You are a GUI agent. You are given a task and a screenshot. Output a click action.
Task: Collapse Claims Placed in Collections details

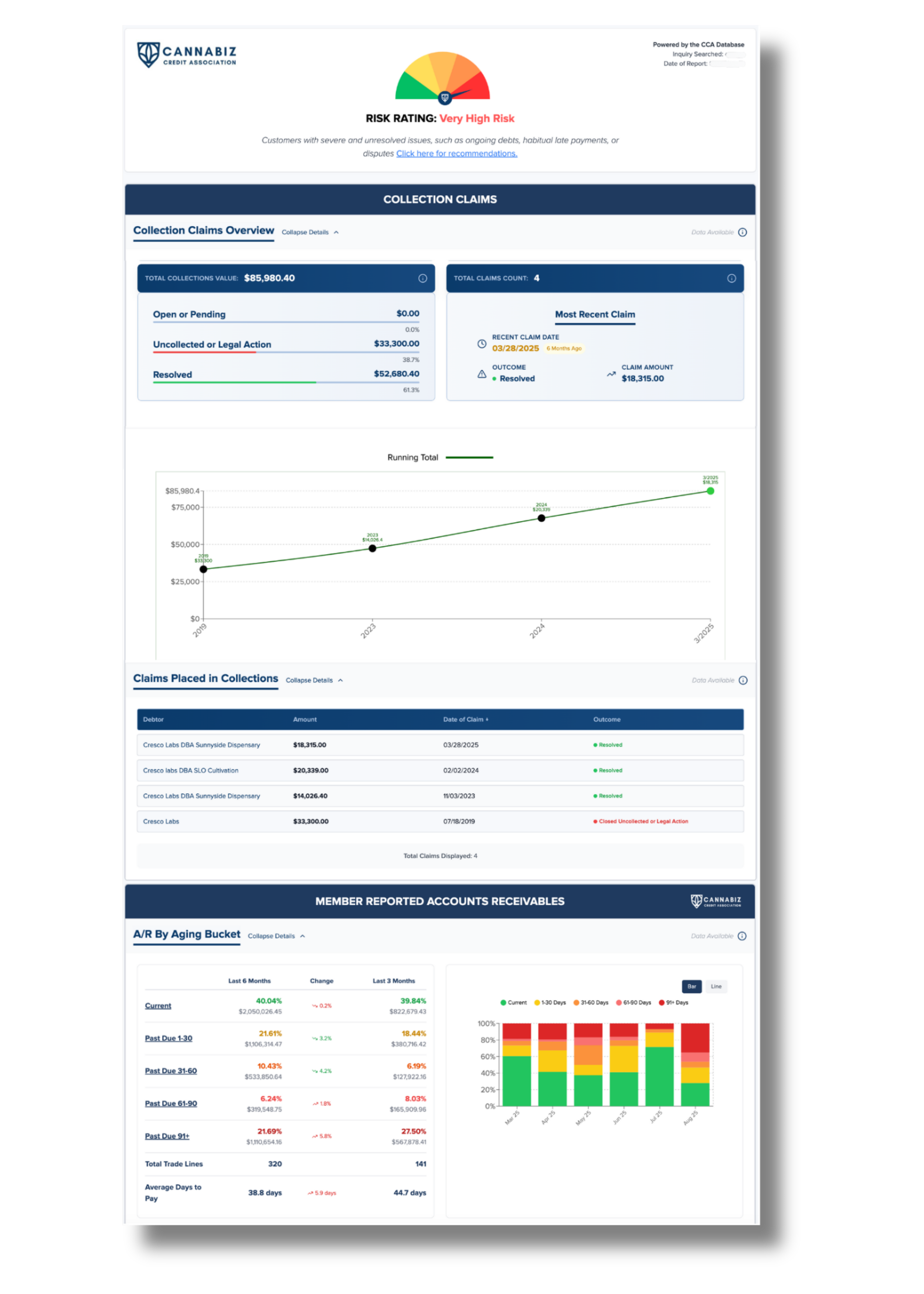coord(314,680)
